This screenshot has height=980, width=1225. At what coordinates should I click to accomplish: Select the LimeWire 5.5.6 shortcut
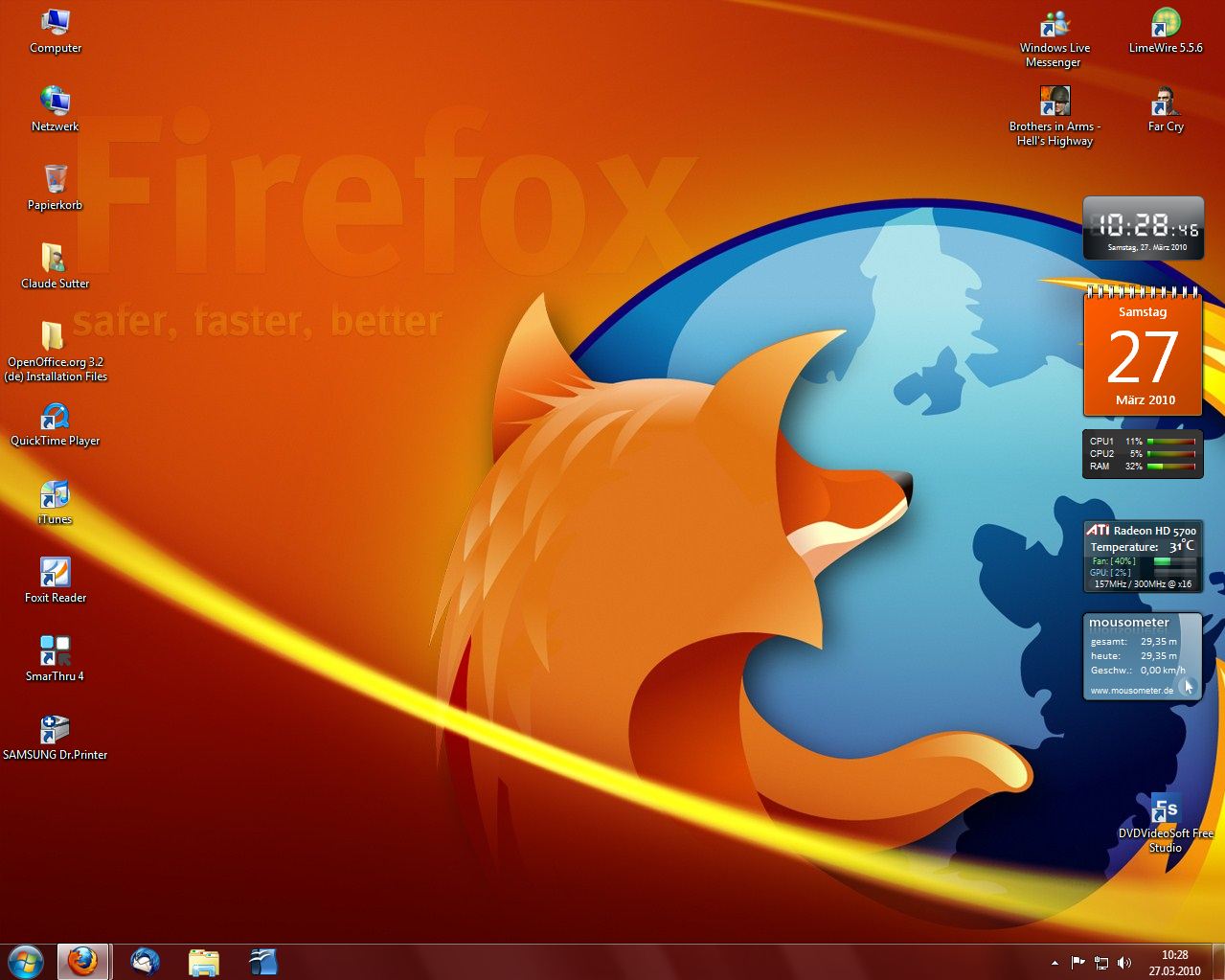click(1166, 31)
